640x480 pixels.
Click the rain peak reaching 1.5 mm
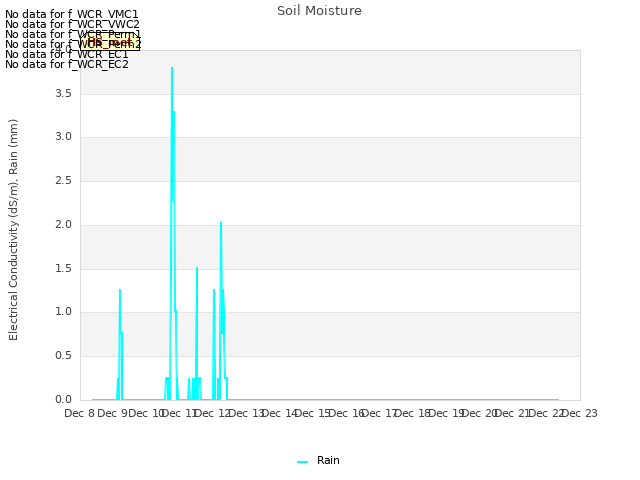[197, 268]
